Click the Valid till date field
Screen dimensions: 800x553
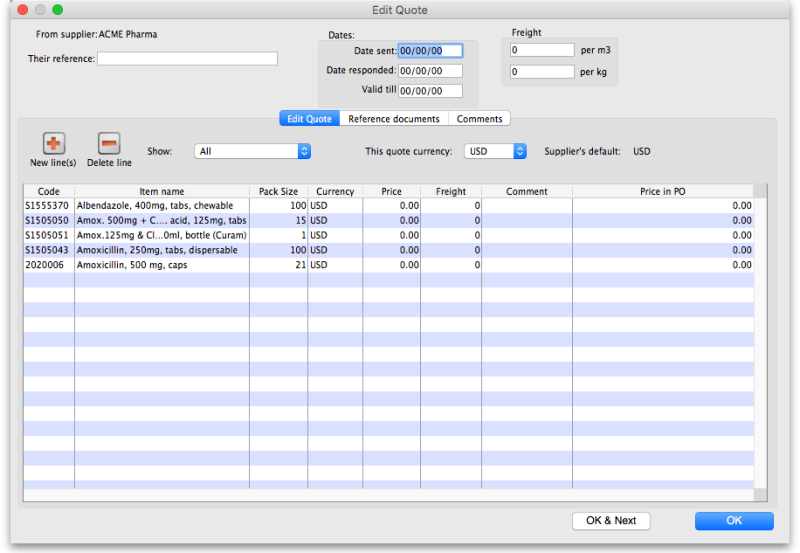pos(430,91)
